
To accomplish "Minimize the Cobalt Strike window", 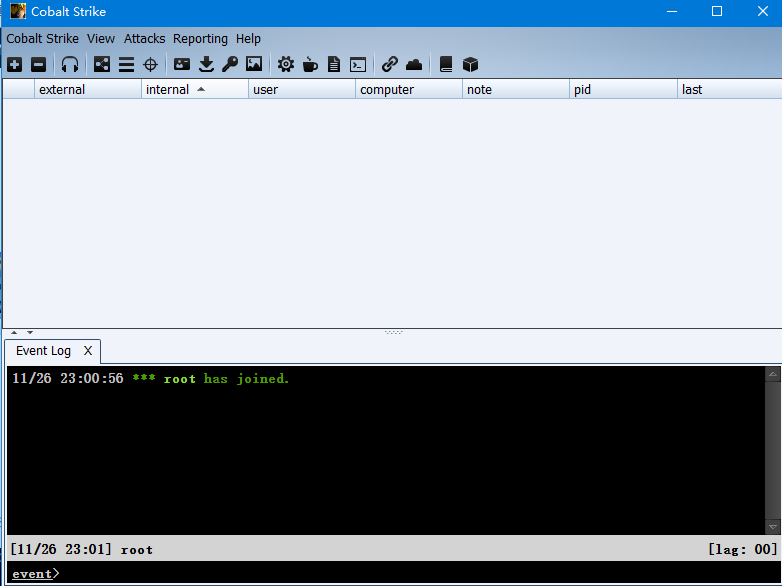I will point(672,11).
